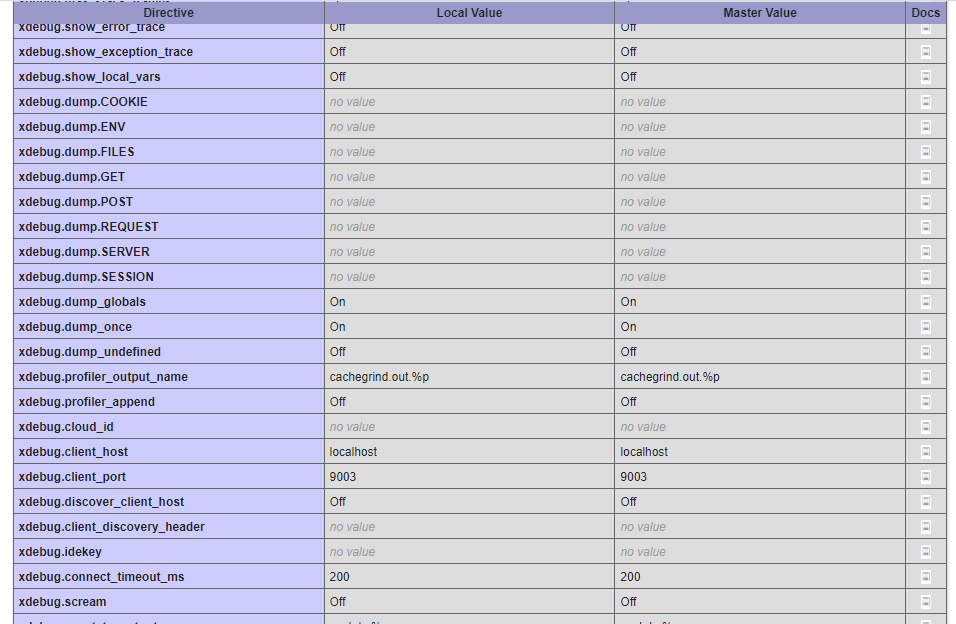Open documentation for xdebug.dump.SERVER

coord(925,251)
